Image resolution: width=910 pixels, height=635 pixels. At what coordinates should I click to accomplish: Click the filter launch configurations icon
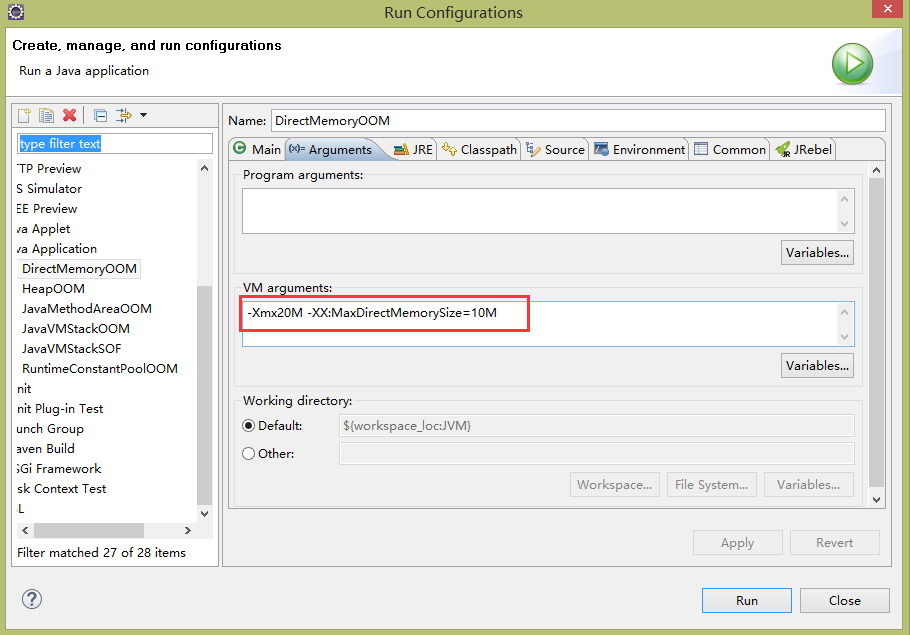(x=124, y=115)
